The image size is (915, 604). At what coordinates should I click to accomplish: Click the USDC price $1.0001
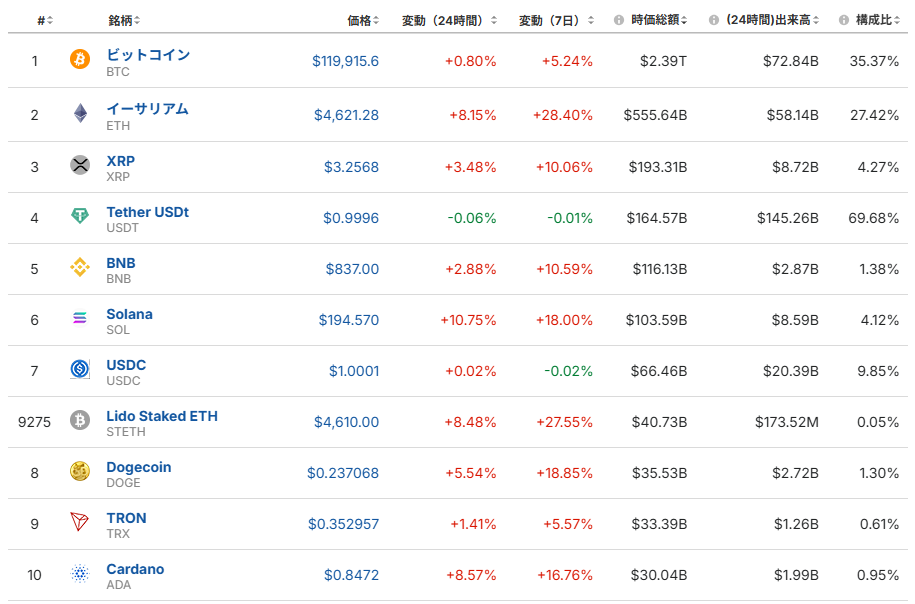pos(354,371)
